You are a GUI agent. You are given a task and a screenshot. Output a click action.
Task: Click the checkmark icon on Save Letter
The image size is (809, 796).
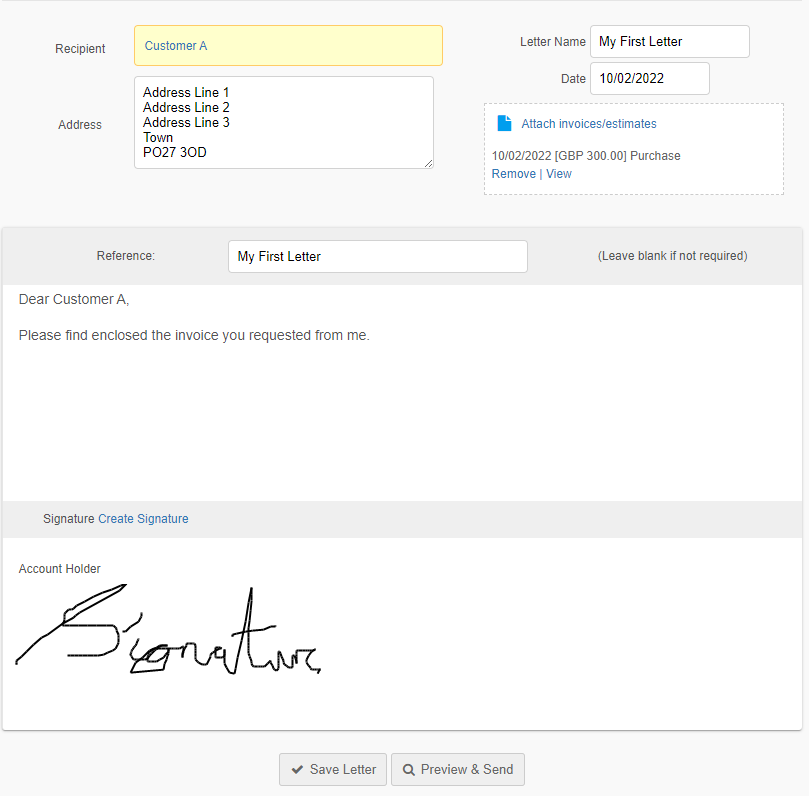pyautogui.click(x=297, y=770)
